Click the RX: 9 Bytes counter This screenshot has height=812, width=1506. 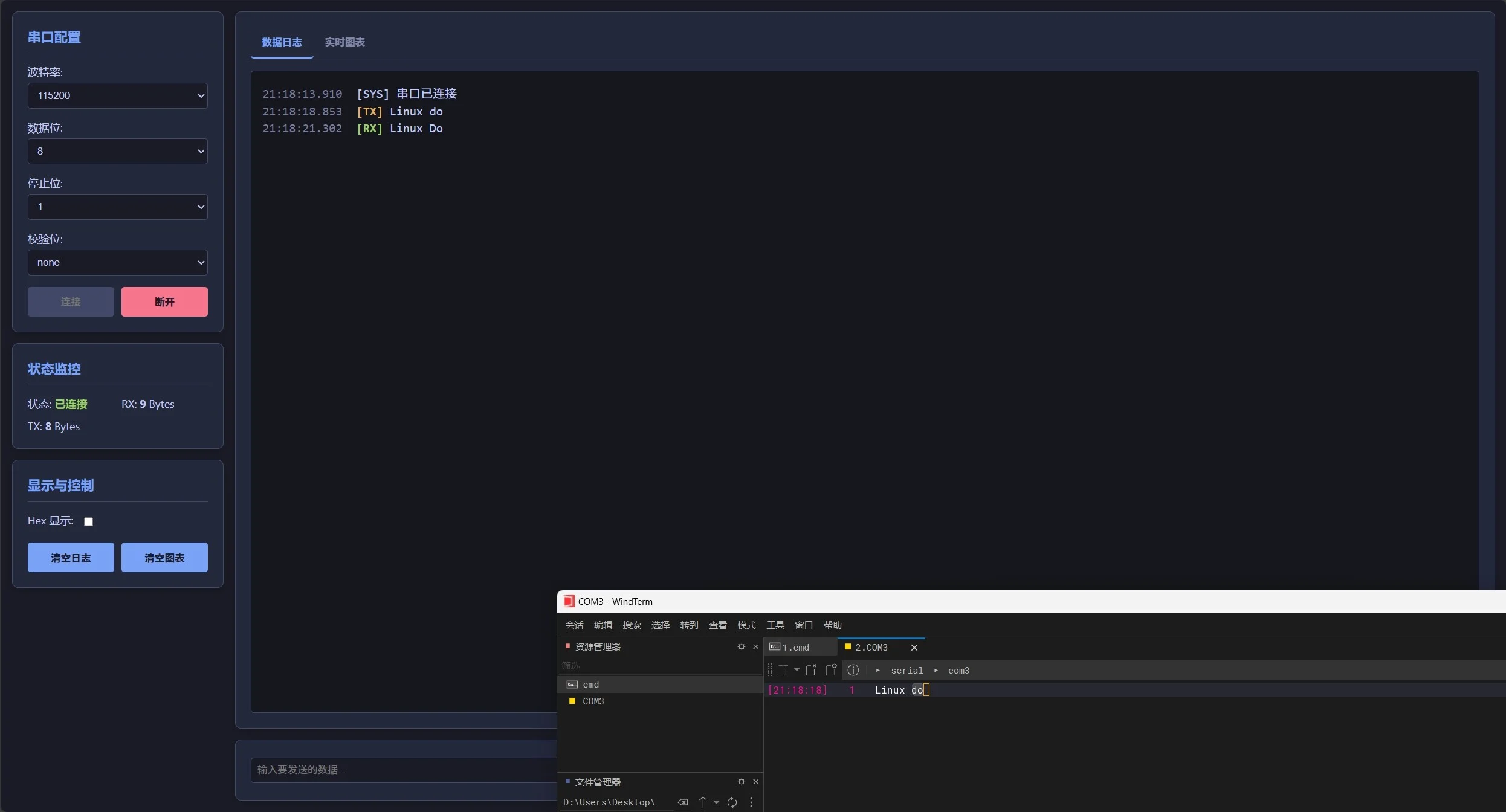(148, 404)
